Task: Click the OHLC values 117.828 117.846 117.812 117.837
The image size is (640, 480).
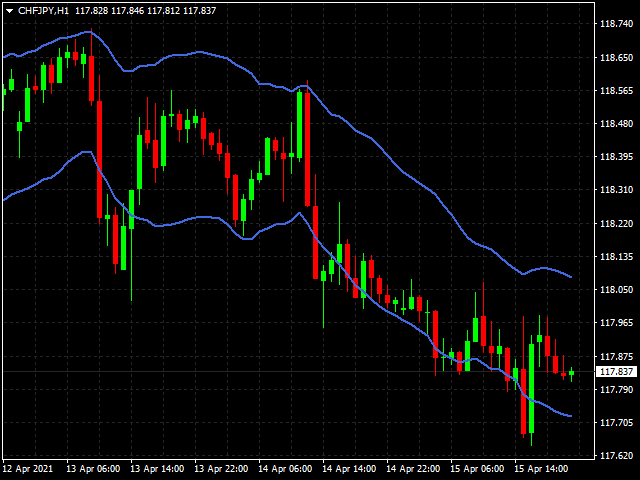Action: point(146,11)
